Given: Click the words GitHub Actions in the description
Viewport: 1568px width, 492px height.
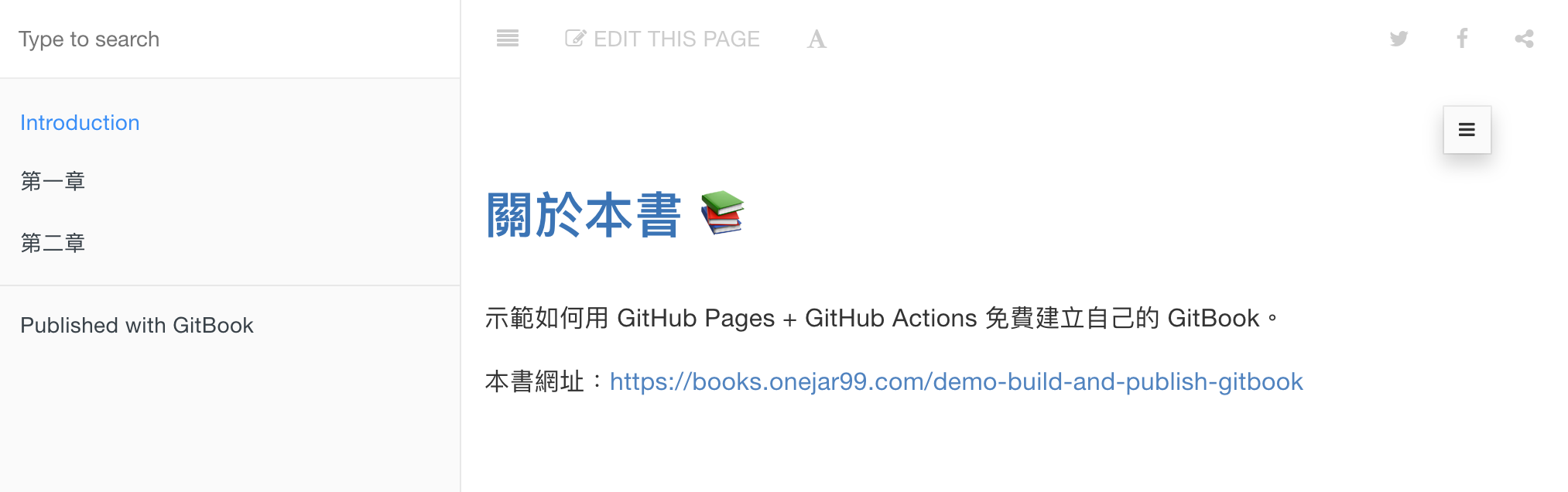Looking at the screenshot, I should coord(891,318).
